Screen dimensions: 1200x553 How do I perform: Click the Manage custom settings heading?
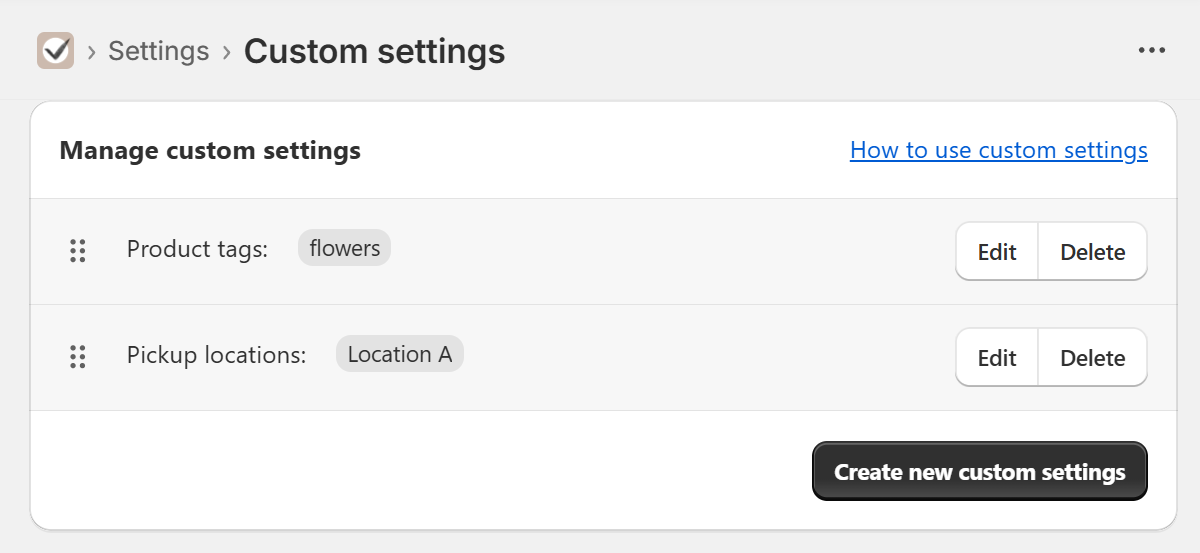pyautogui.click(x=210, y=151)
